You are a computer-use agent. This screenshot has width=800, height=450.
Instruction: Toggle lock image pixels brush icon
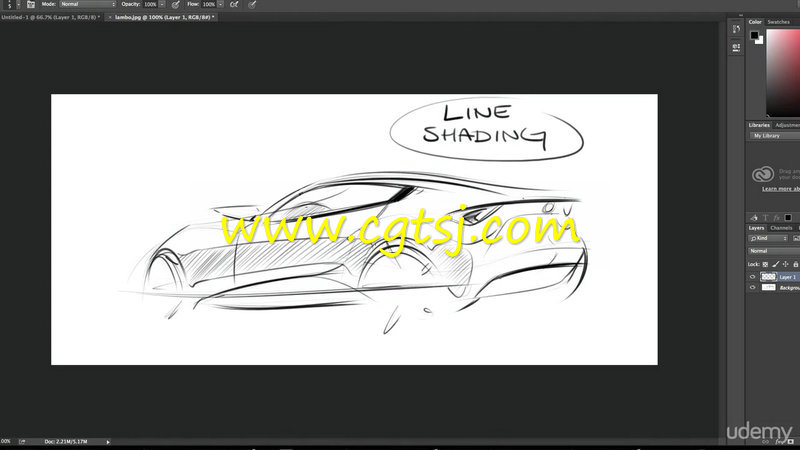pyautogui.click(x=776, y=264)
